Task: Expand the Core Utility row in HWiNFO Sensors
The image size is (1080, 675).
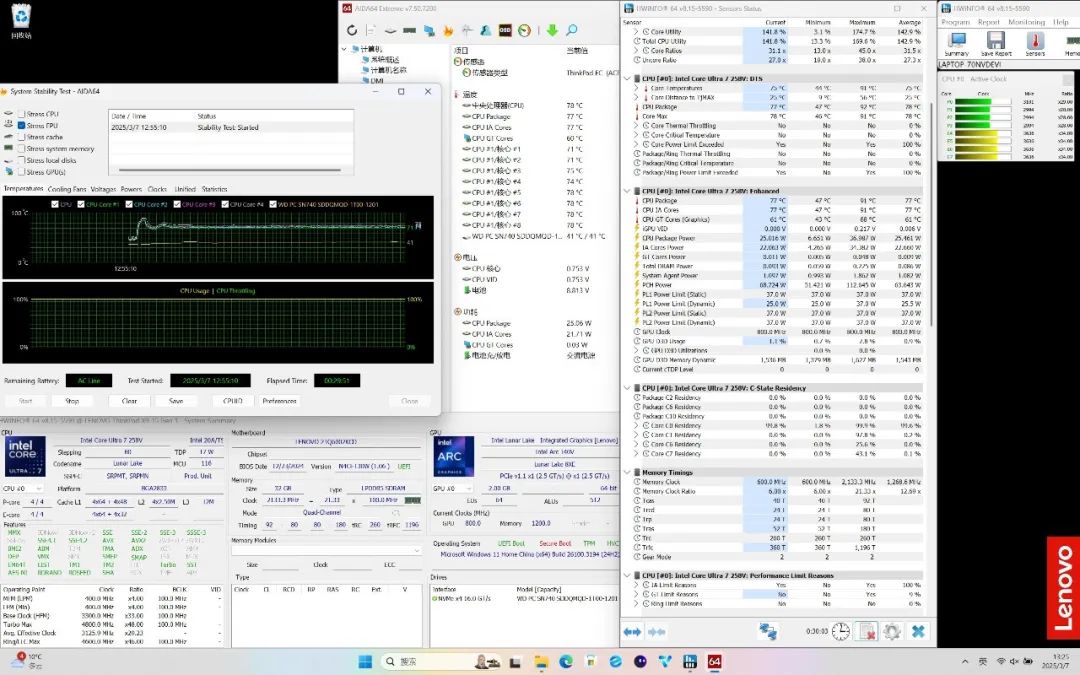Action: pyautogui.click(x=636, y=32)
